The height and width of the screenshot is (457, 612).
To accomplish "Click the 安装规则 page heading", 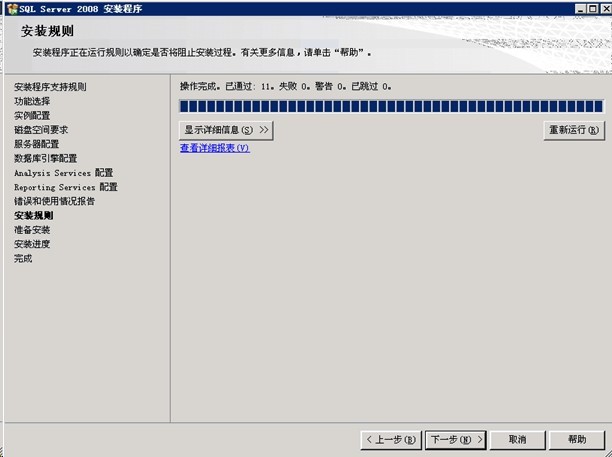I will [47, 31].
